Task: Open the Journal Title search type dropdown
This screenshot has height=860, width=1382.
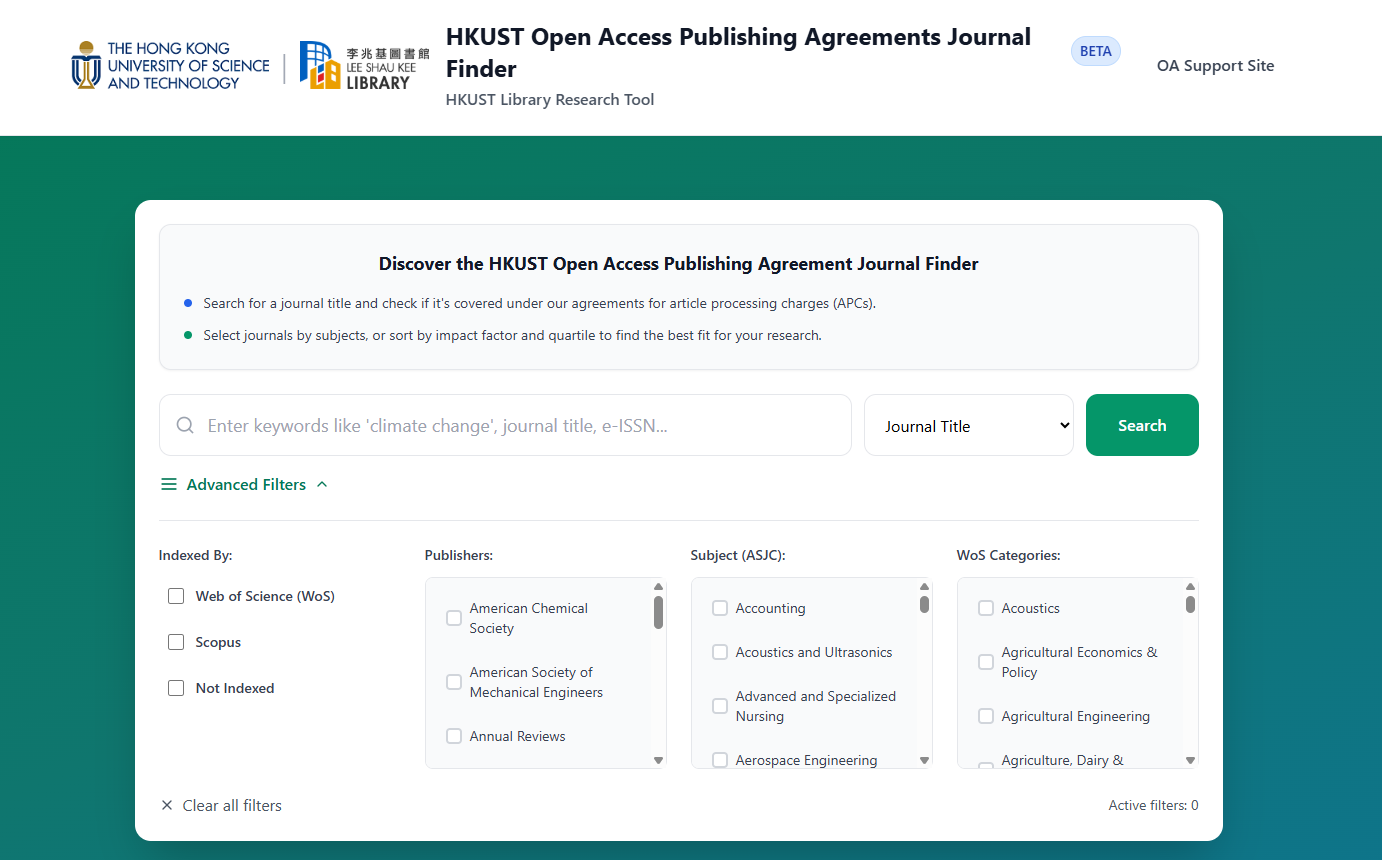Action: (x=968, y=426)
